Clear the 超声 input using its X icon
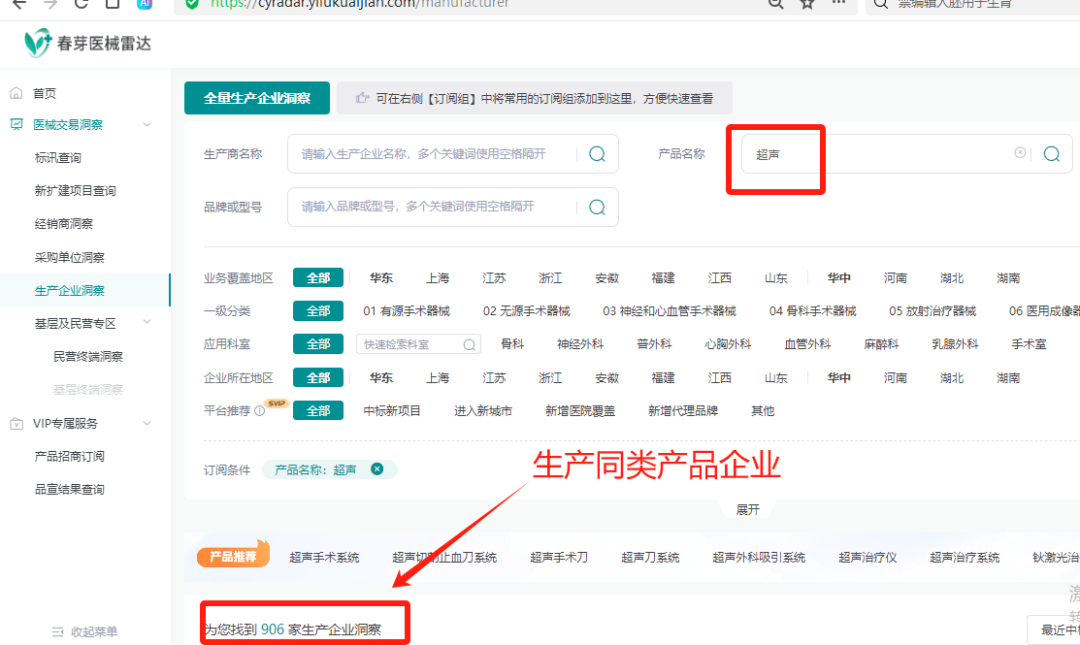The width and height of the screenshot is (1080, 645). pyautogui.click(x=1020, y=153)
